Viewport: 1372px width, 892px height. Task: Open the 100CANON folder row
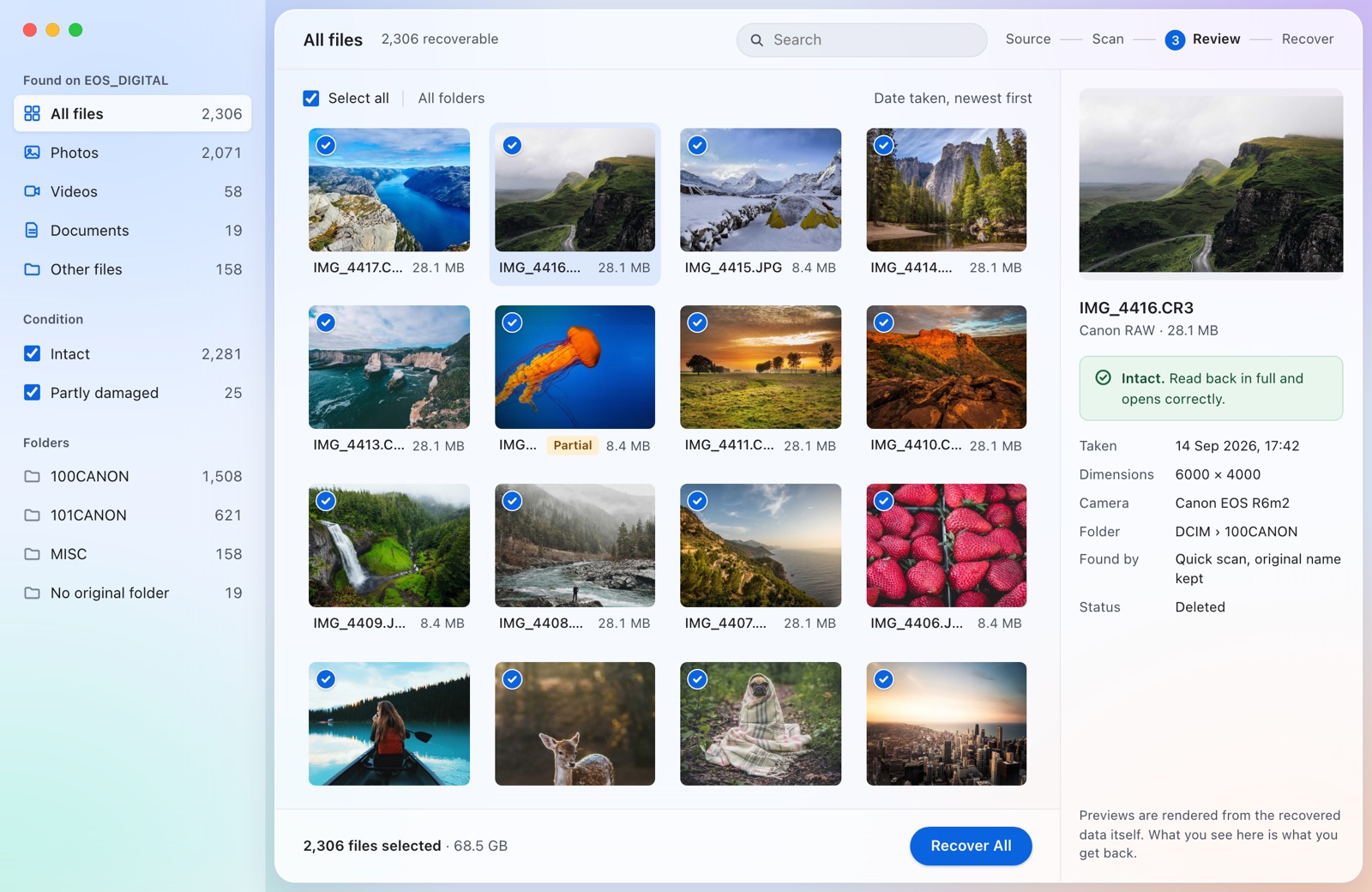(x=133, y=476)
